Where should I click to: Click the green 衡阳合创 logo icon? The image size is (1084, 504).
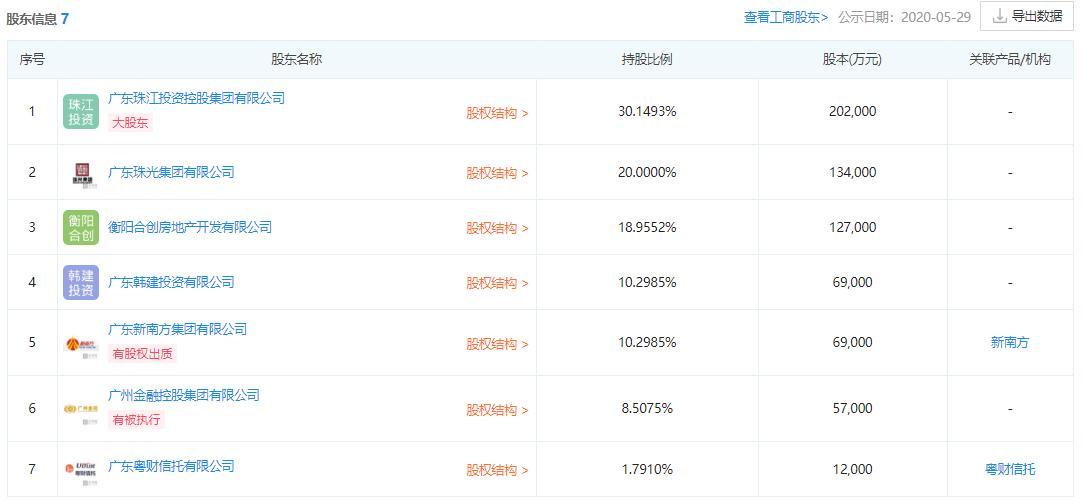coord(81,228)
